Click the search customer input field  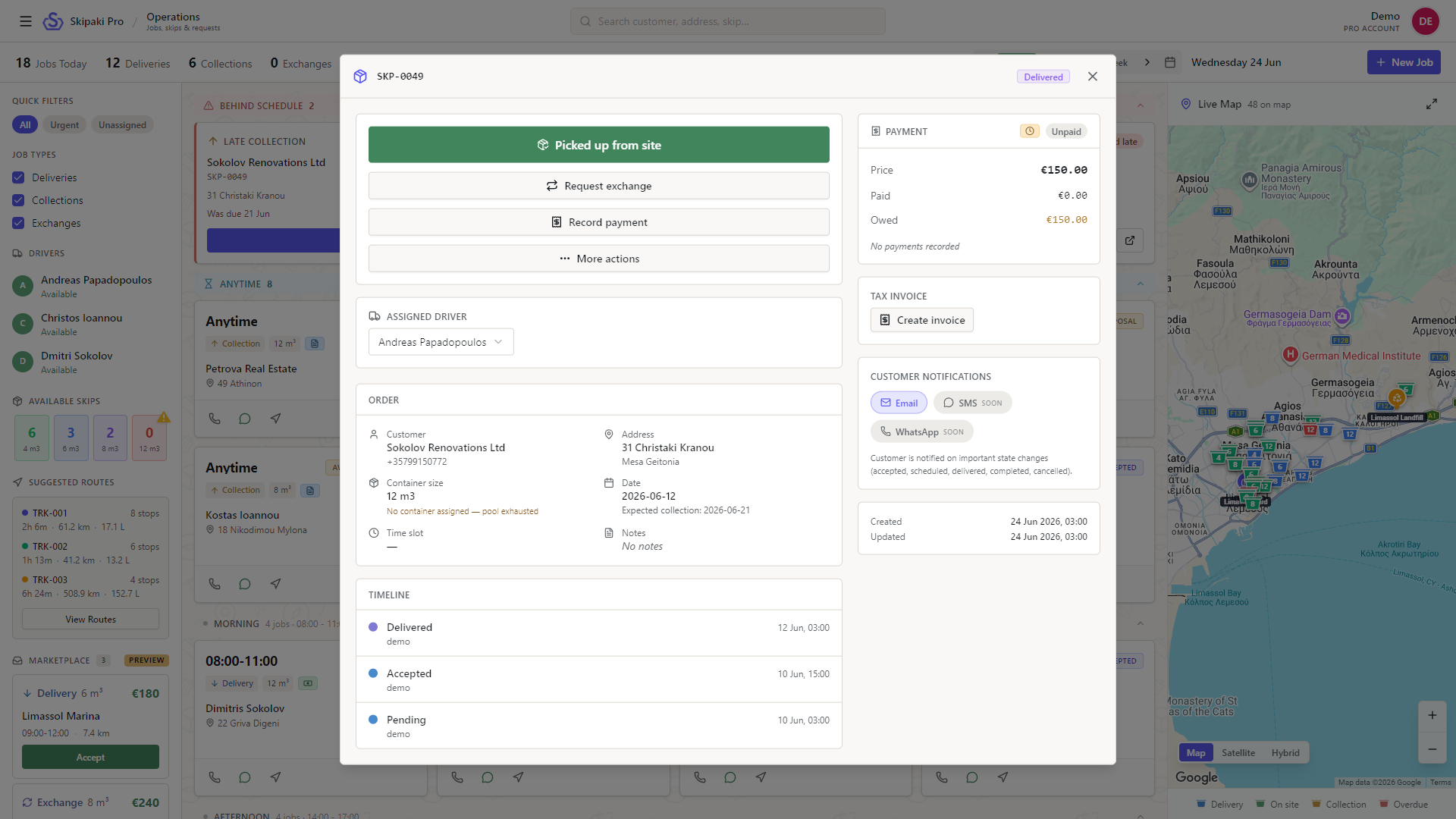[x=728, y=21]
